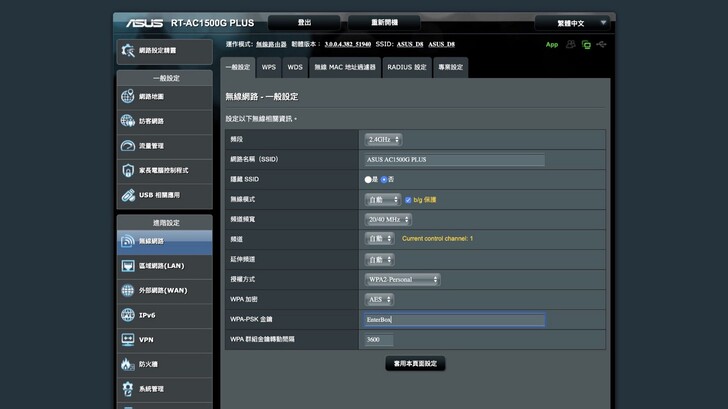Expand the 頻道頻寬 20/40 MHz dropdown

tap(388, 219)
